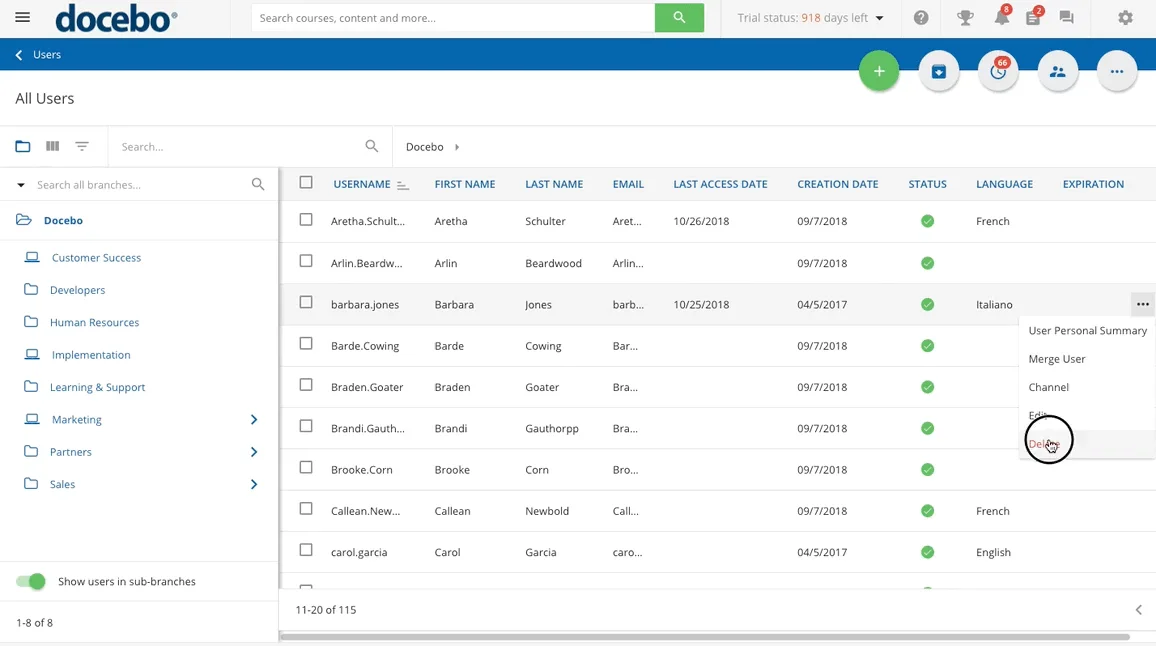Sort by First Name column header
Screen dimensions: 1156x646
click(x=464, y=184)
